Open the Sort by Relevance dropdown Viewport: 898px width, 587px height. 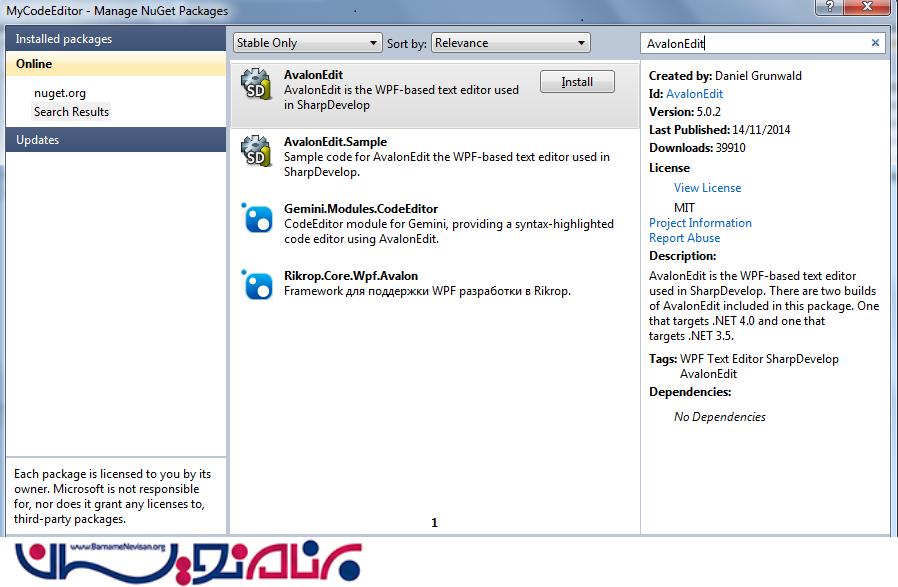(510, 43)
